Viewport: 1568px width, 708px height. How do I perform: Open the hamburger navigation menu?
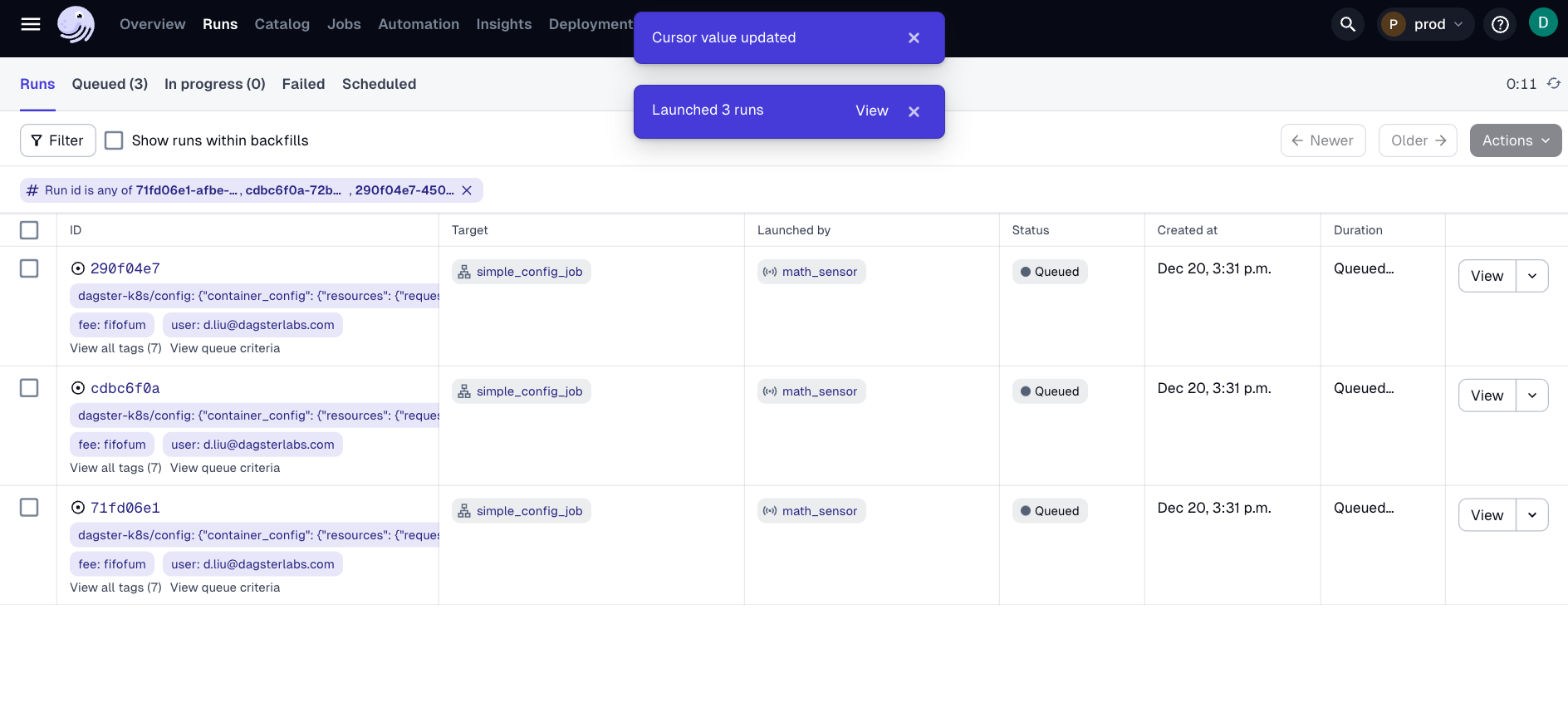point(31,24)
